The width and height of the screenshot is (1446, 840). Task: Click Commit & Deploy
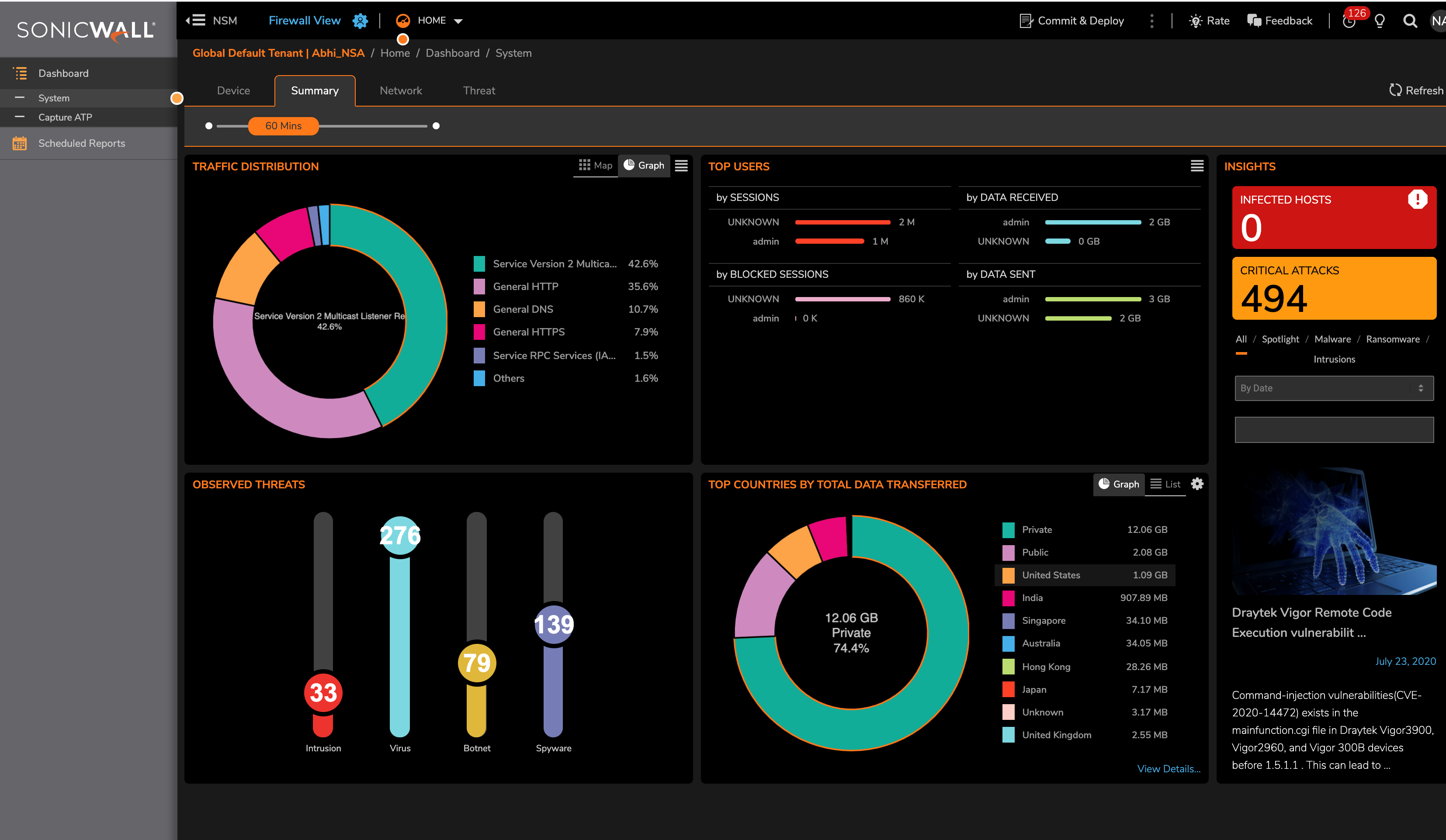coord(1071,21)
